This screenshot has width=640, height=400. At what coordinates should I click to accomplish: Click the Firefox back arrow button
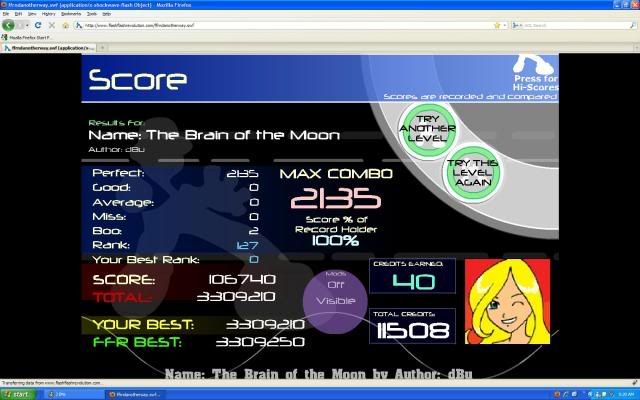click(8, 26)
